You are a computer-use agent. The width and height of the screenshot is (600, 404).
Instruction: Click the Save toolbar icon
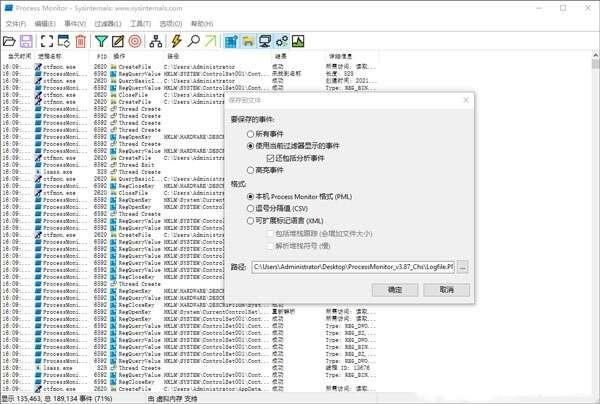(26, 41)
